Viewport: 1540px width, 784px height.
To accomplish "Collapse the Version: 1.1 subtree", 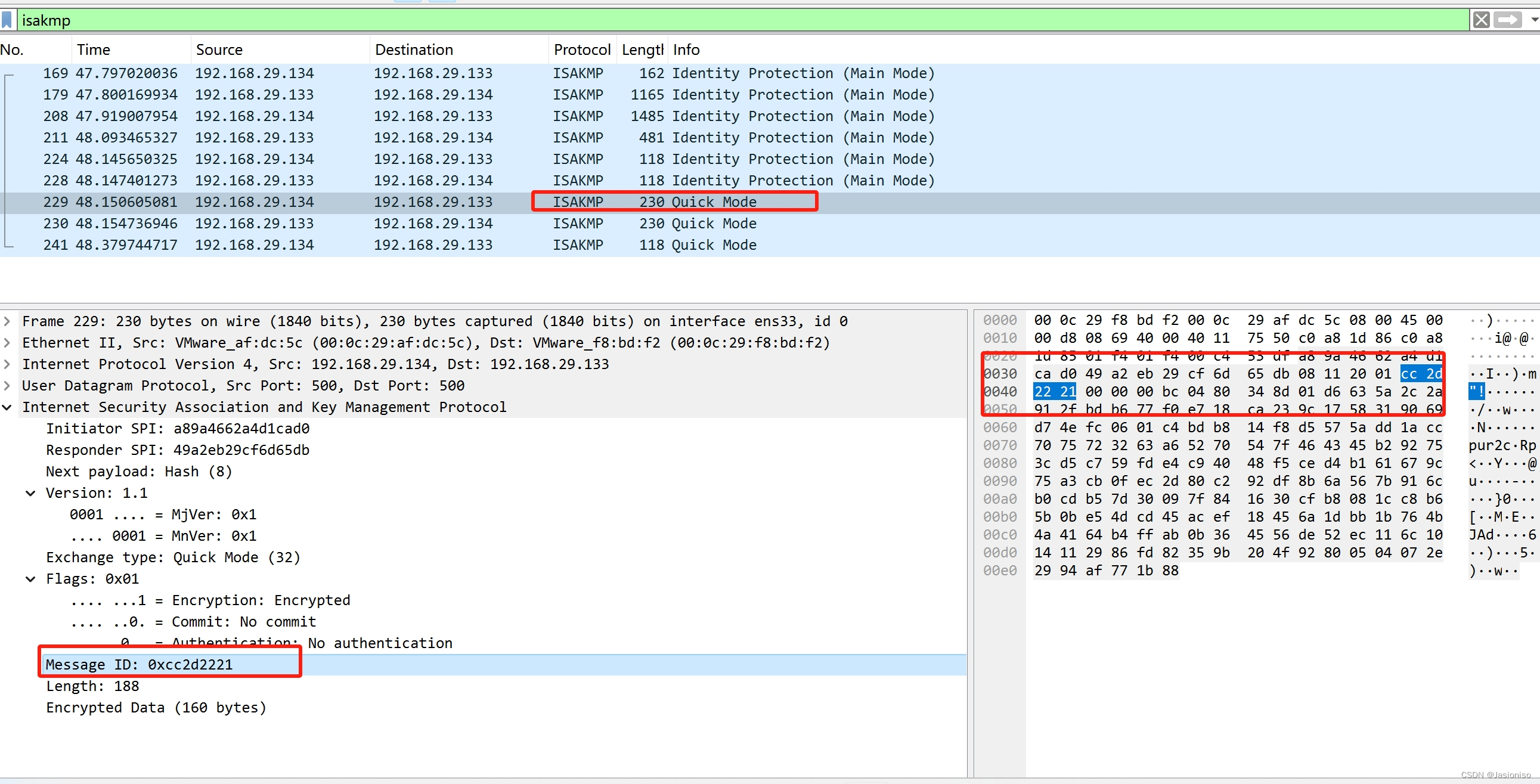I will (30, 494).
